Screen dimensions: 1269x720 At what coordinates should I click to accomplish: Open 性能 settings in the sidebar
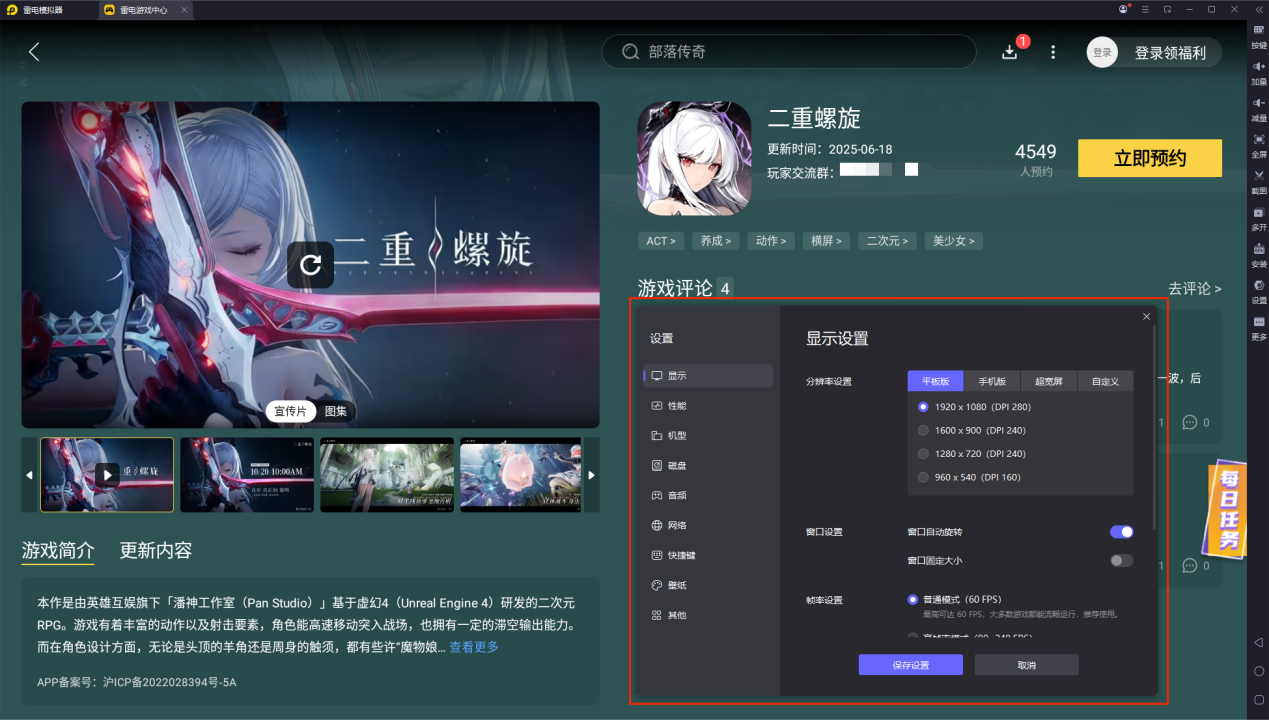(708, 406)
